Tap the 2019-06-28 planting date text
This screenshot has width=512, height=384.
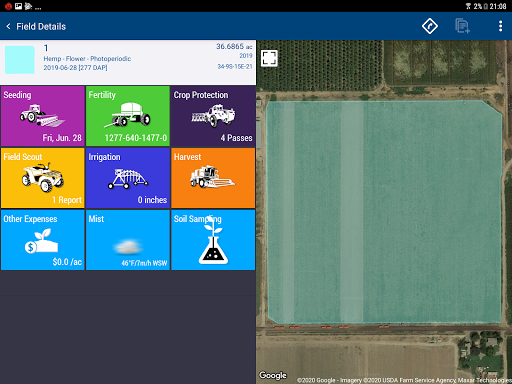coord(75,68)
